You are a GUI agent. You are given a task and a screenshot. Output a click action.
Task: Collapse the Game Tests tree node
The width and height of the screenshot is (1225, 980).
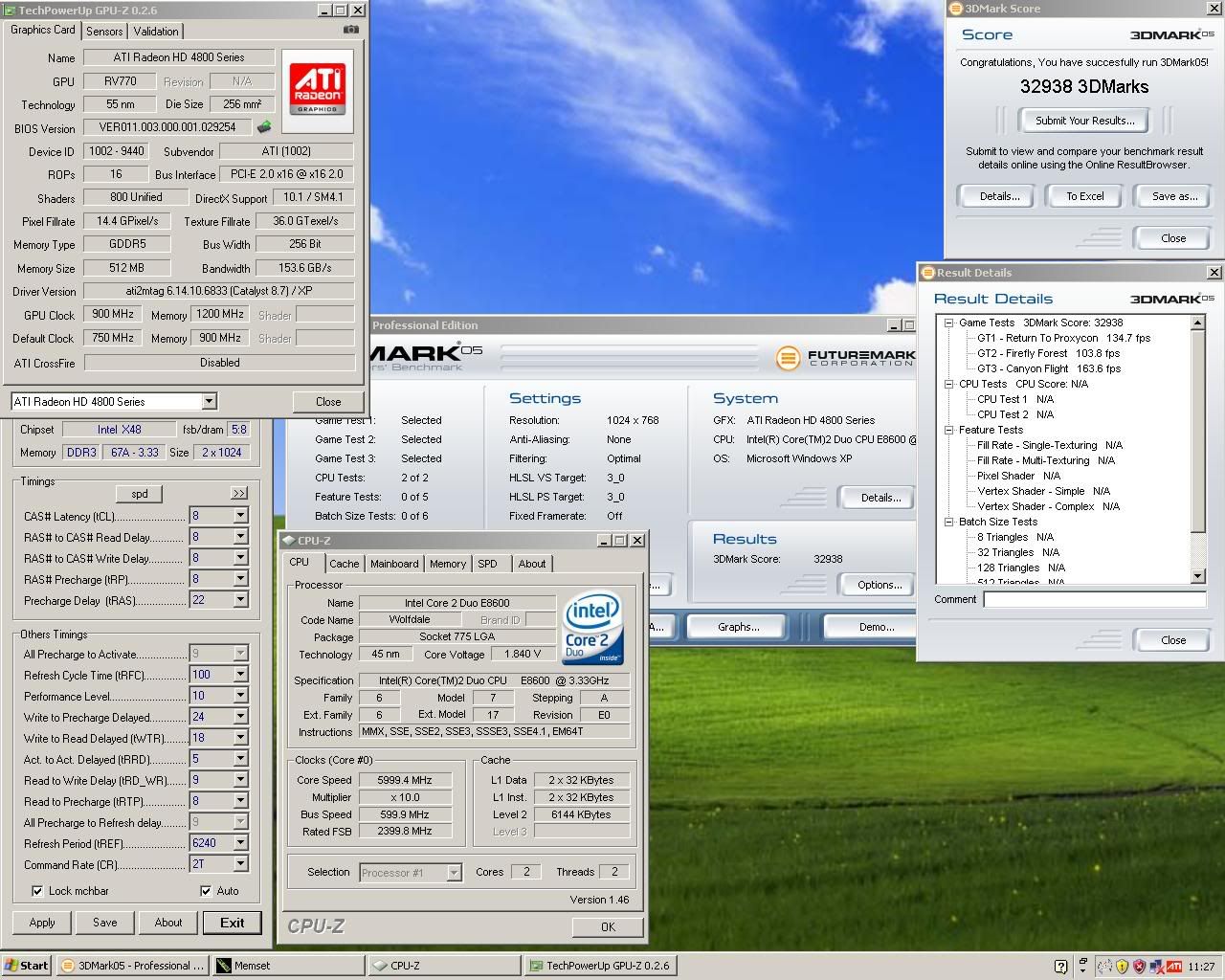(948, 323)
